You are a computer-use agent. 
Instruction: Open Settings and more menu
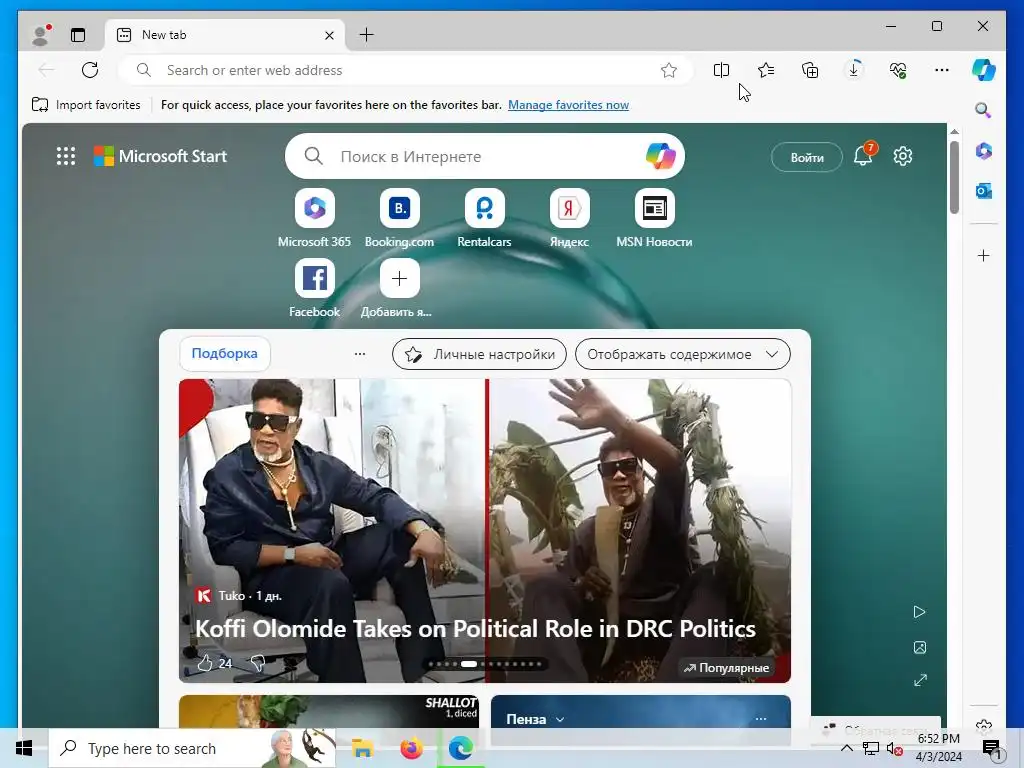[x=942, y=70]
